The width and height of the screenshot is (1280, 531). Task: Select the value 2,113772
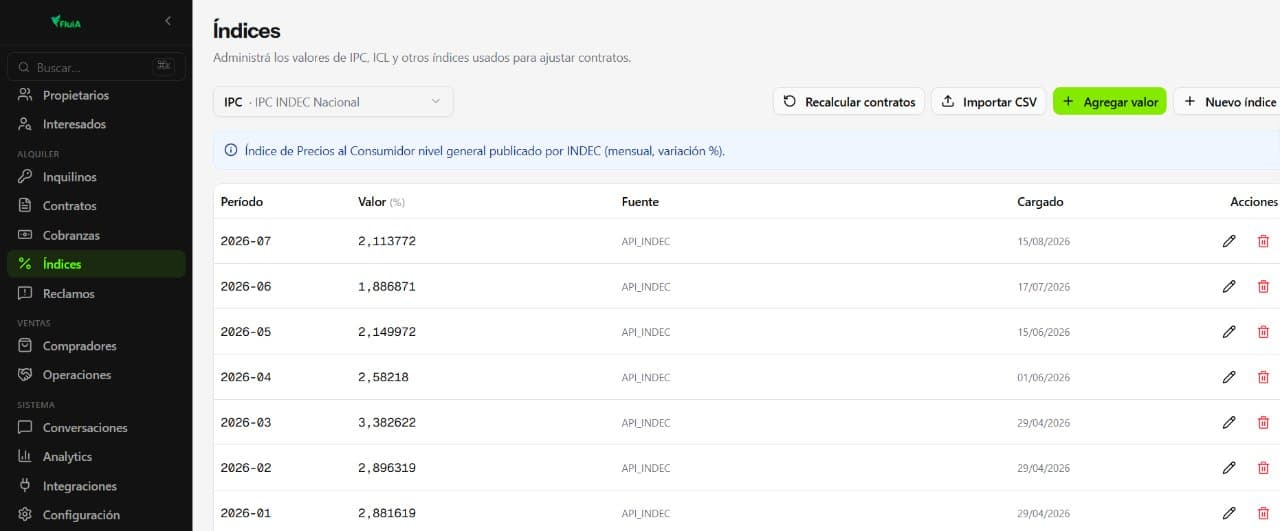click(387, 241)
